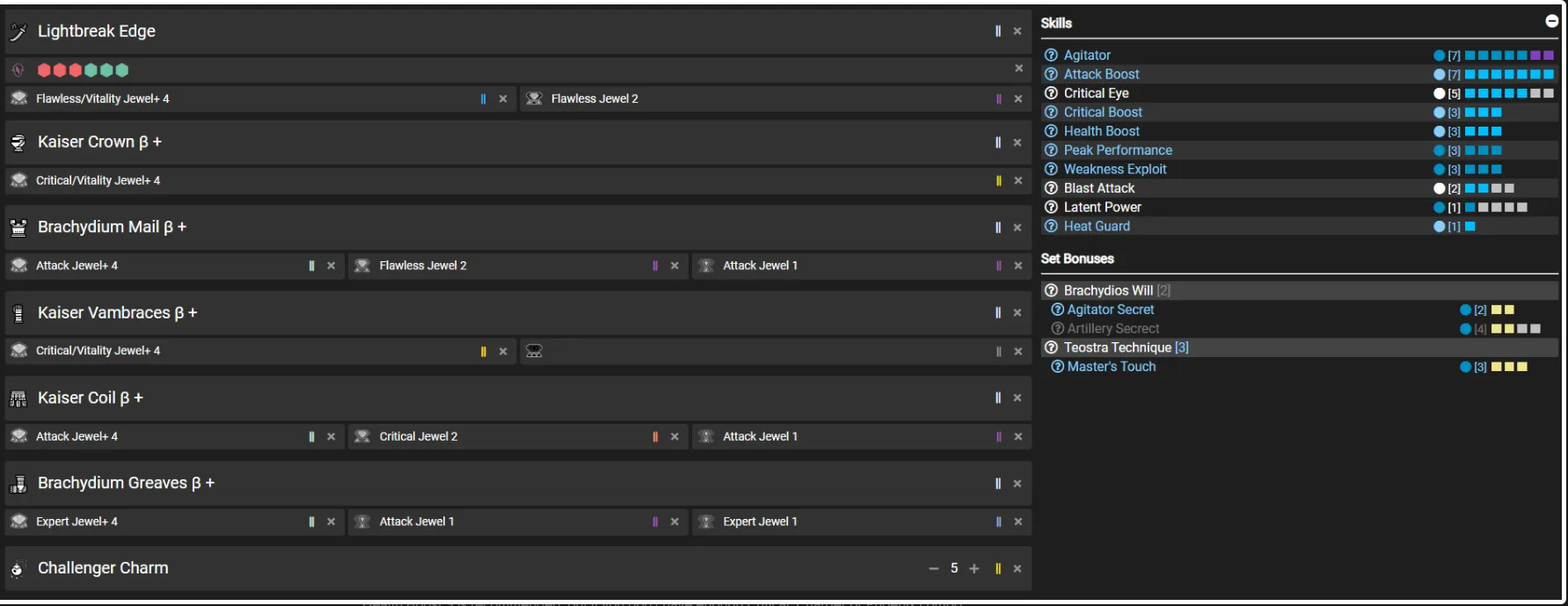1568x606 pixels.
Task: Open the Weakness Exploit help icon
Action: click(1051, 169)
